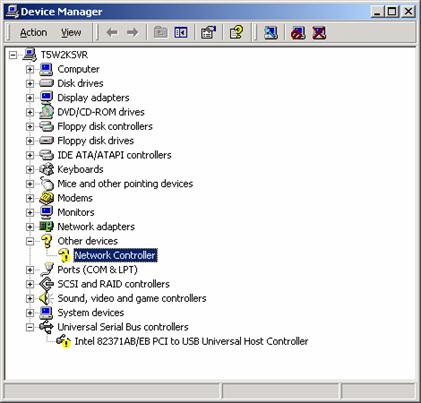Click the Up one level folder icon
Screen dimensions: 421x403
click(160, 33)
